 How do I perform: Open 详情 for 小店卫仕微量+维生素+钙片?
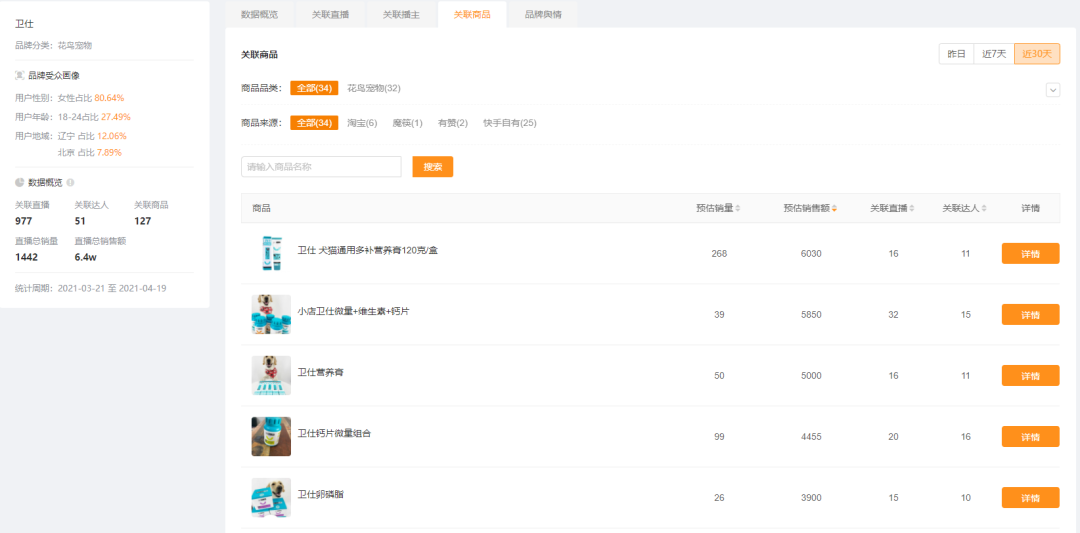tap(1030, 315)
